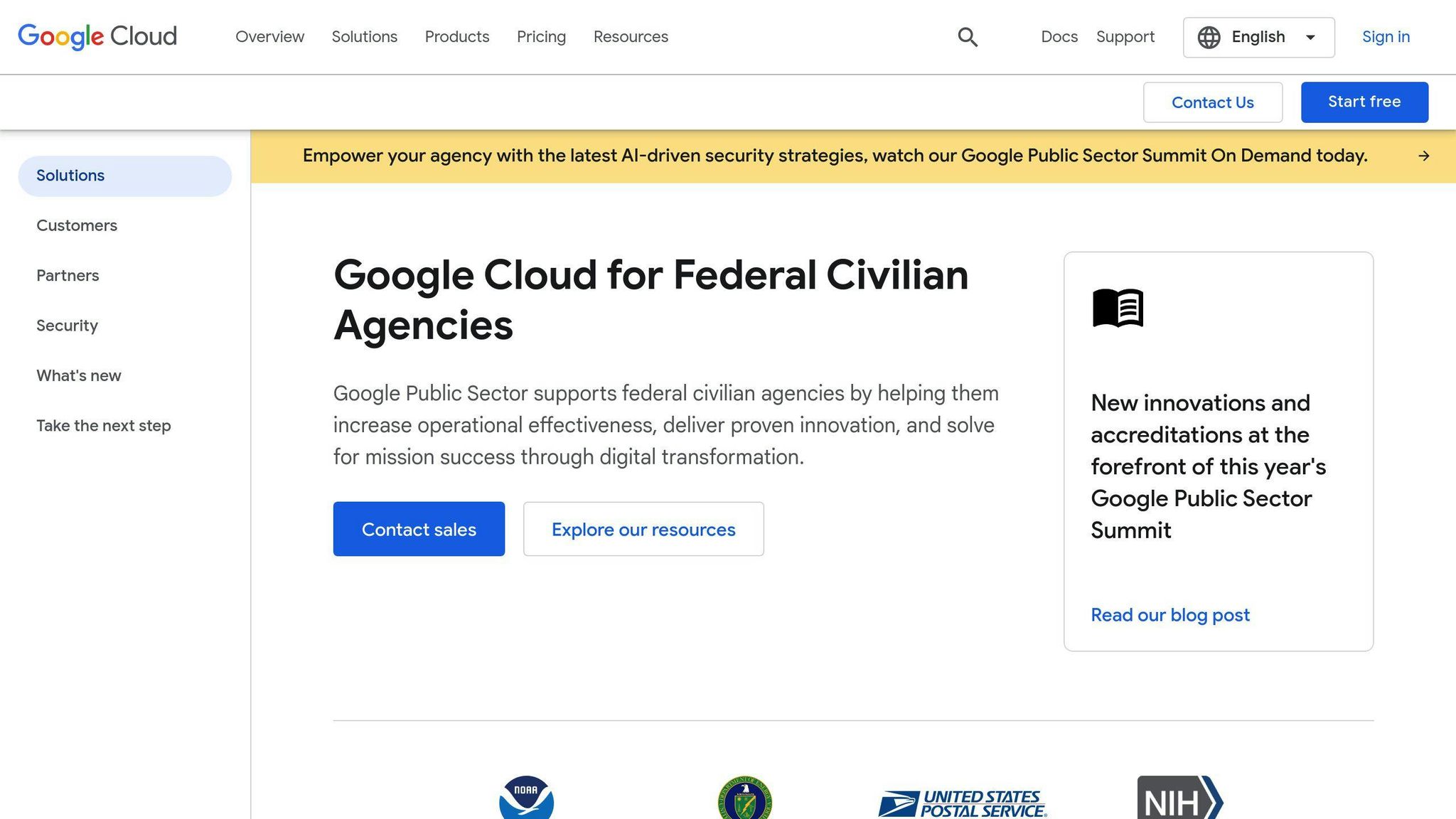Open the Products menu
1456x819 pixels.
[x=457, y=37]
